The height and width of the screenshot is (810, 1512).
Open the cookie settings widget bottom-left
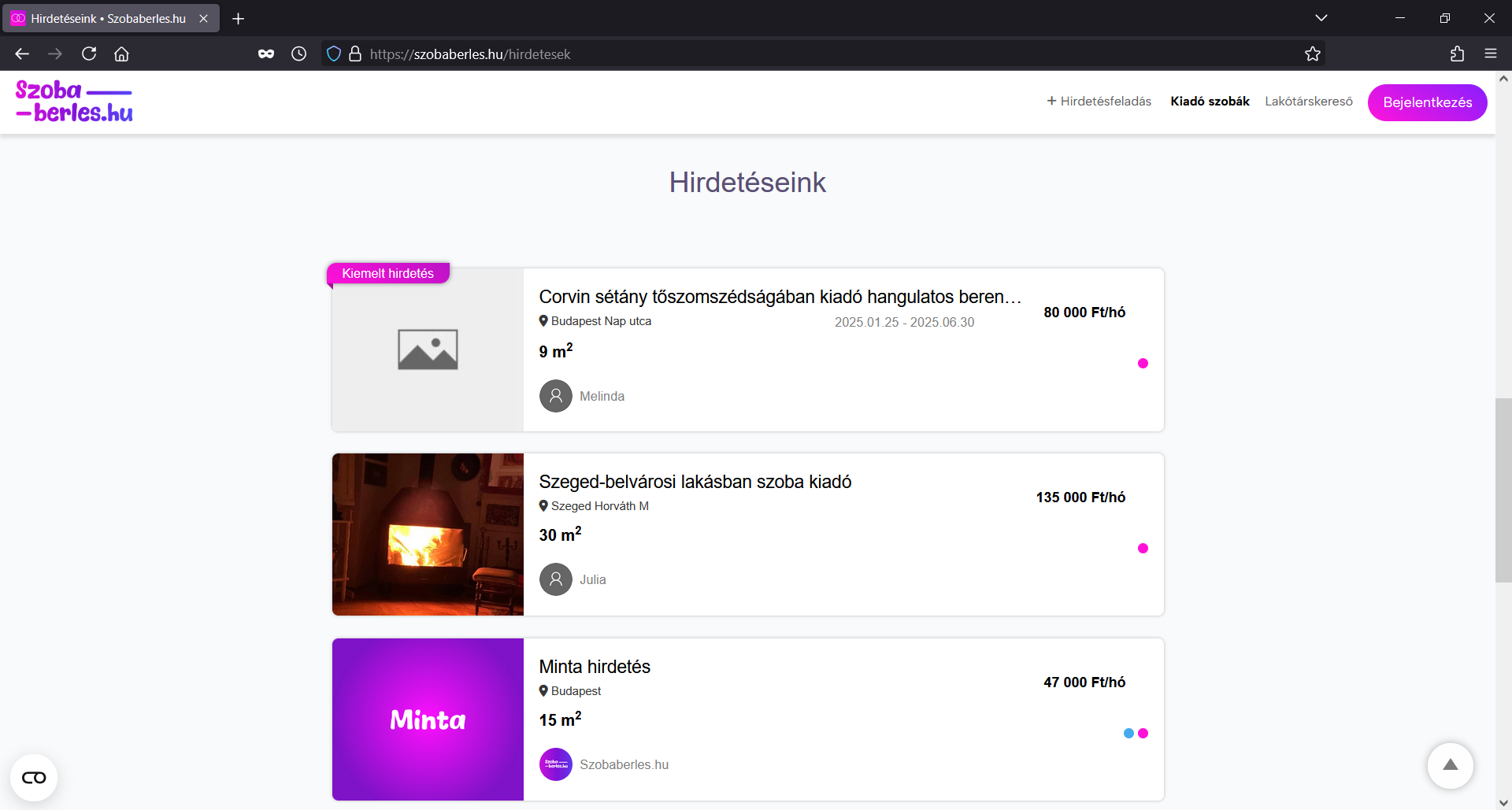(x=34, y=778)
